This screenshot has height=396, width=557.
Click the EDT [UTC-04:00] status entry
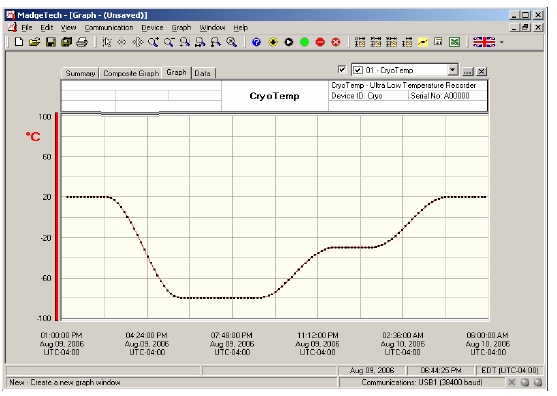point(509,370)
